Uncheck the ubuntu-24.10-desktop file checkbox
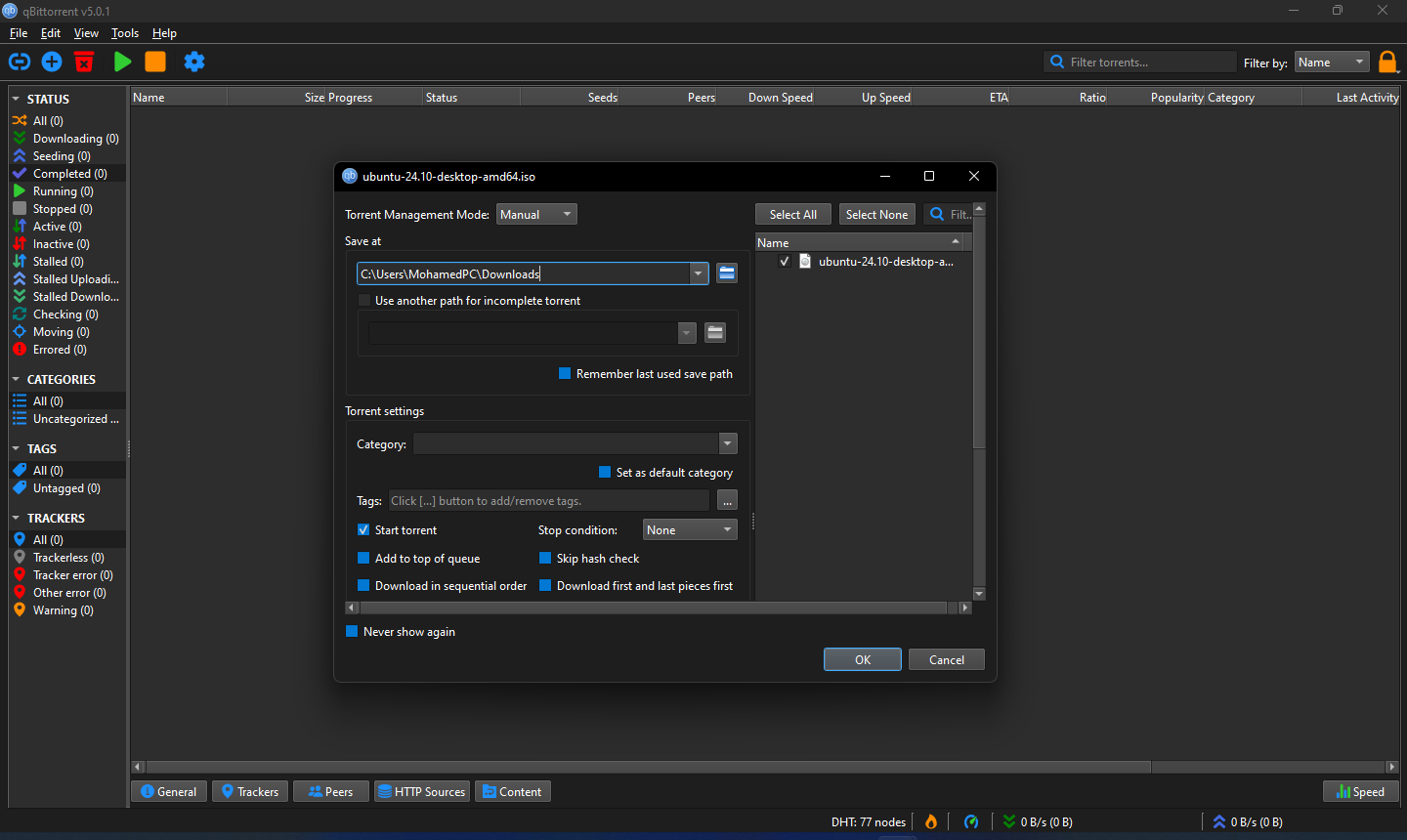Image resolution: width=1407 pixels, height=840 pixels. coord(785,262)
